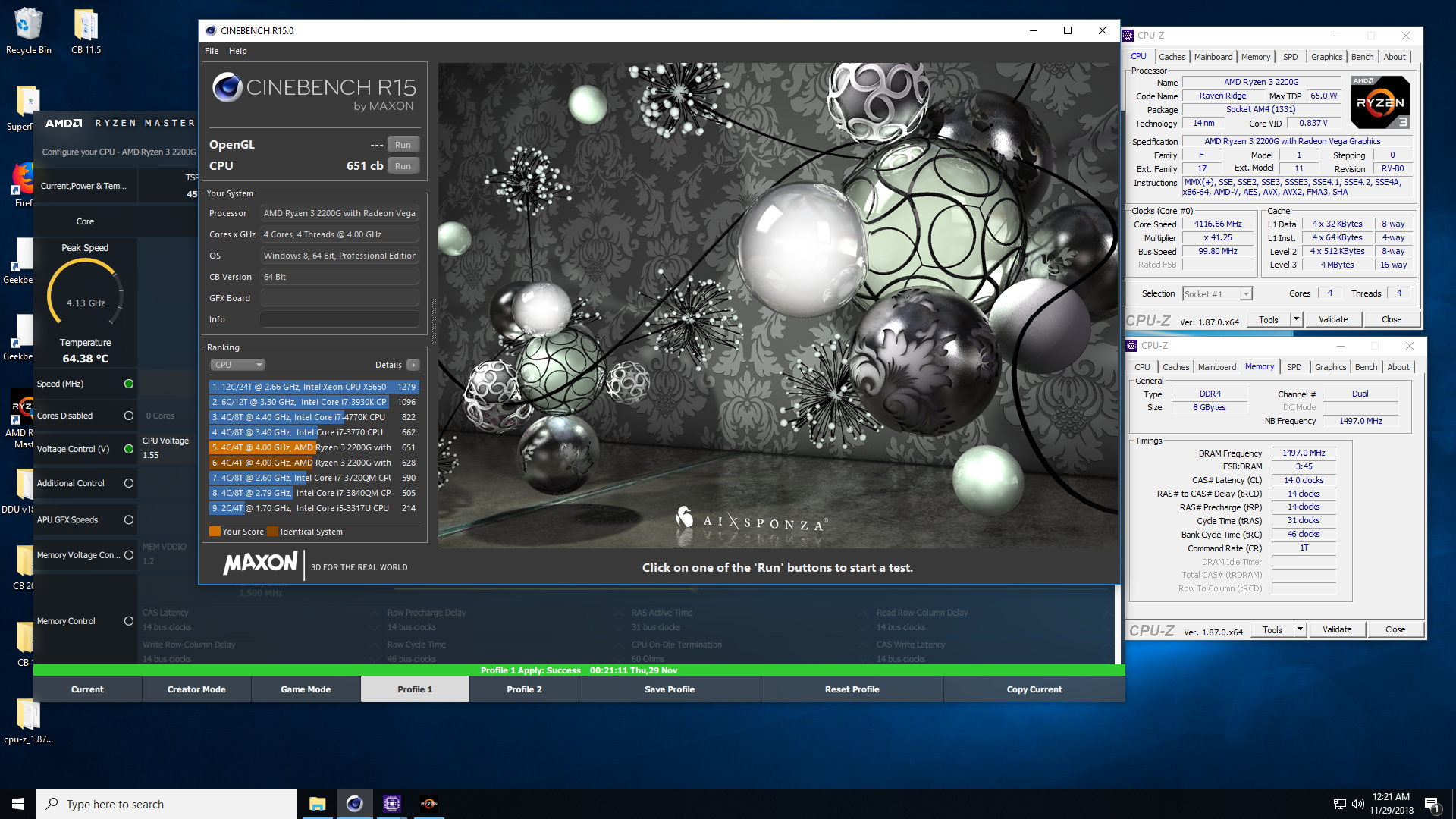Open About tab in bottom CPU-Z
Screen dimensions: 1456x819
tap(1398, 367)
